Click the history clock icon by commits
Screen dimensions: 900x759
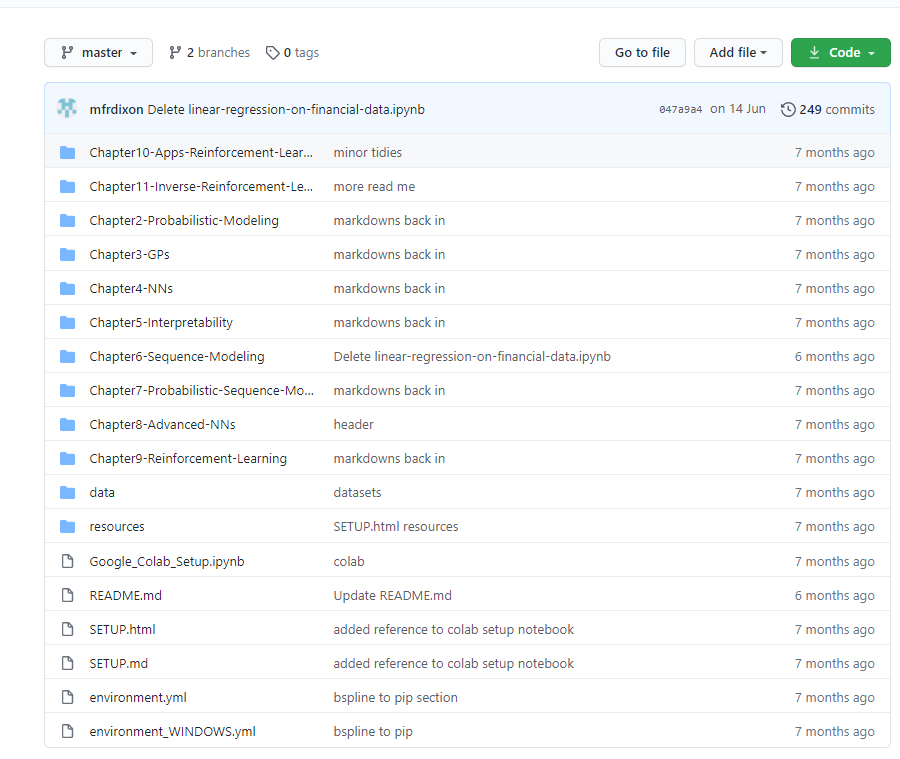coord(788,109)
